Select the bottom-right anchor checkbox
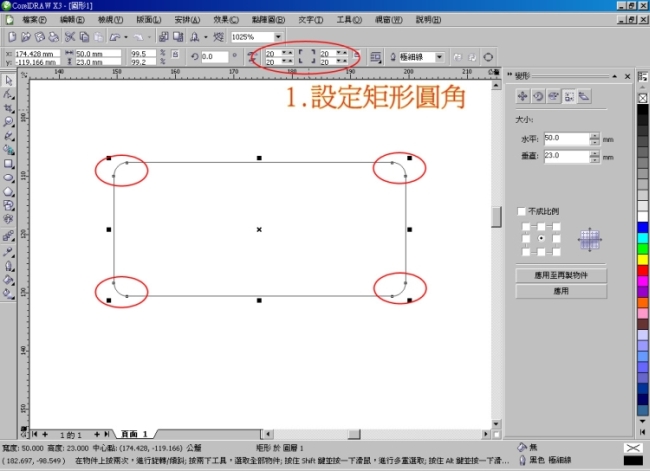This screenshot has width=650, height=471. coord(556,252)
